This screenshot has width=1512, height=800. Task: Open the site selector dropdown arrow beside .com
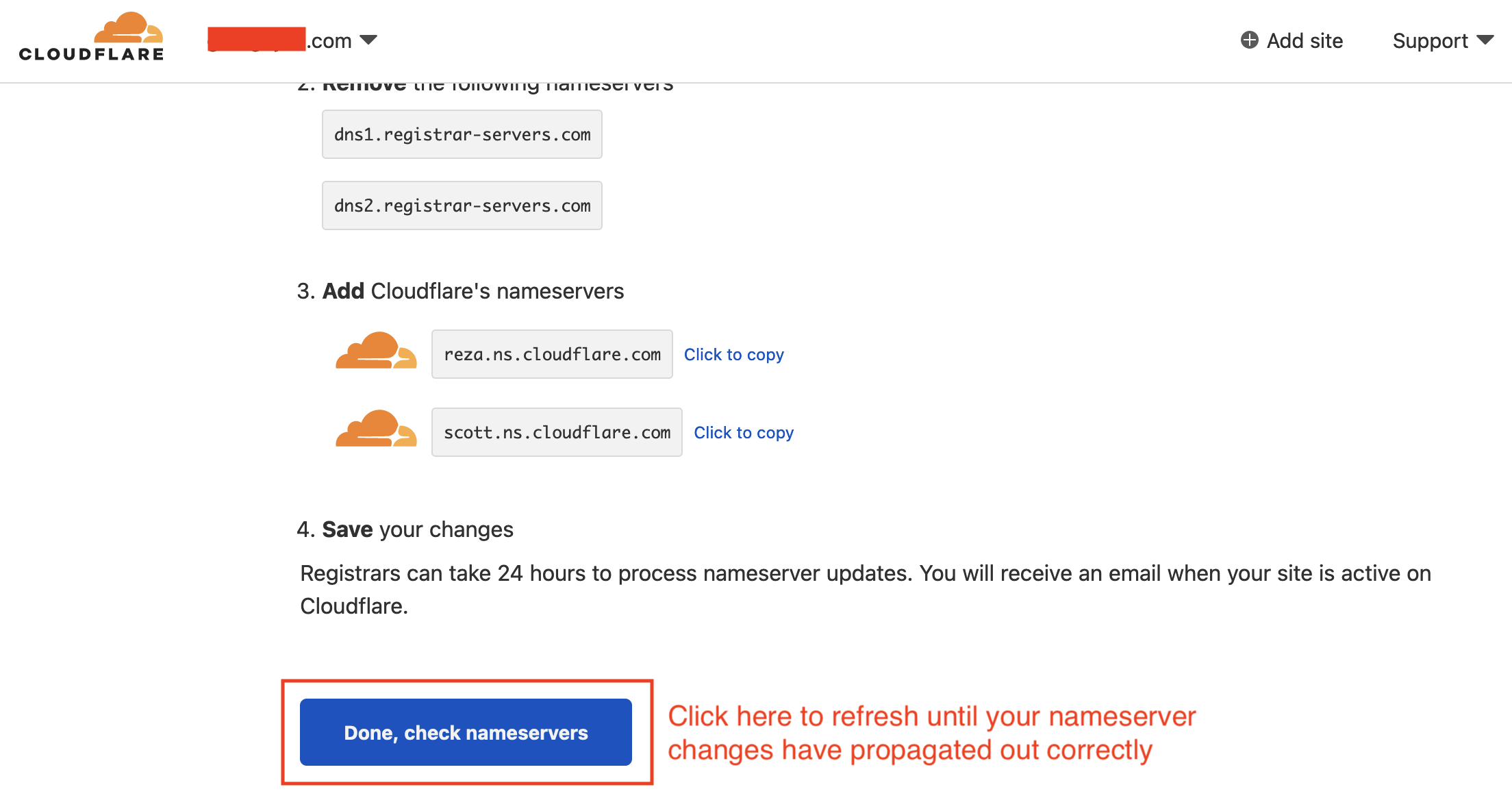368,40
